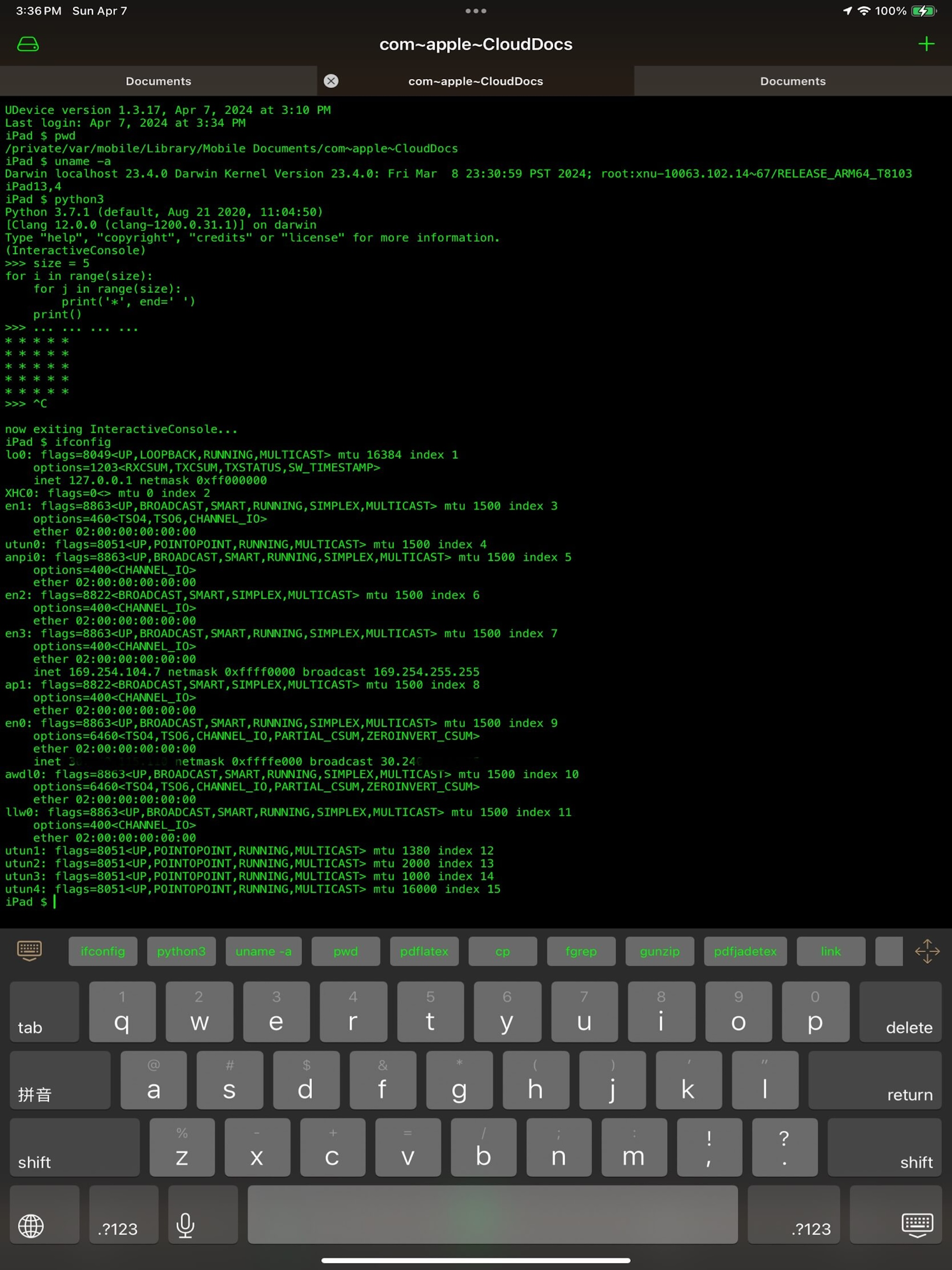The height and width of the screenshot is (1270, 952).
Task: Tap the space bar
Action: point(493,1215)
